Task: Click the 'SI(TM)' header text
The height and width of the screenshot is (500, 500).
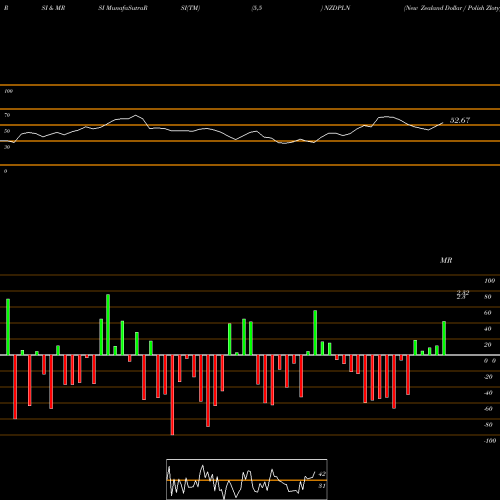Action: click(190, 8)
